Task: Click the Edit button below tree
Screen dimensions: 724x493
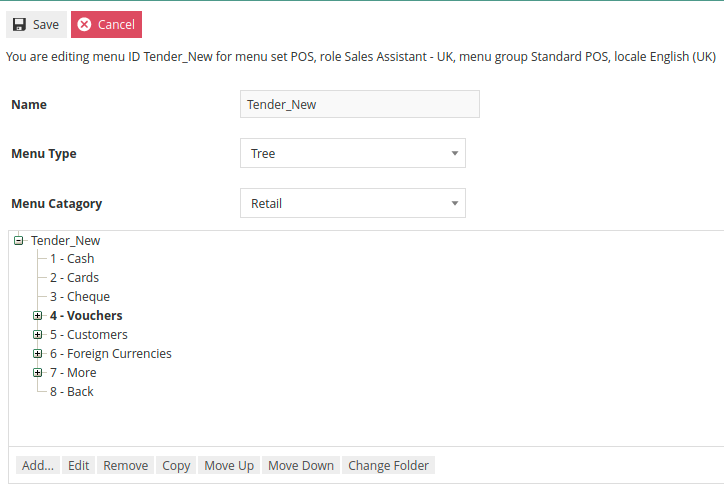Action: pyautogui.click(x=79, y=465)
